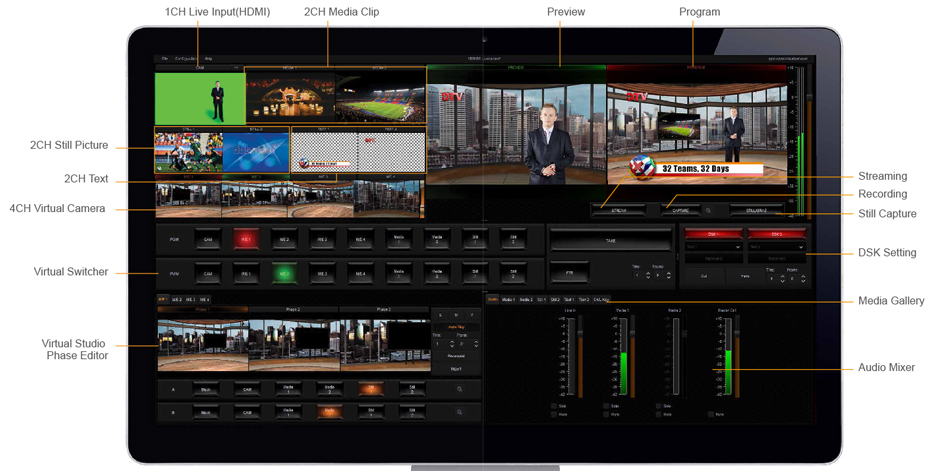Image resolution: width=930 pixels, height=471 pixels.
Task: Click the STREAM button
Action: (x=617, y=211)
